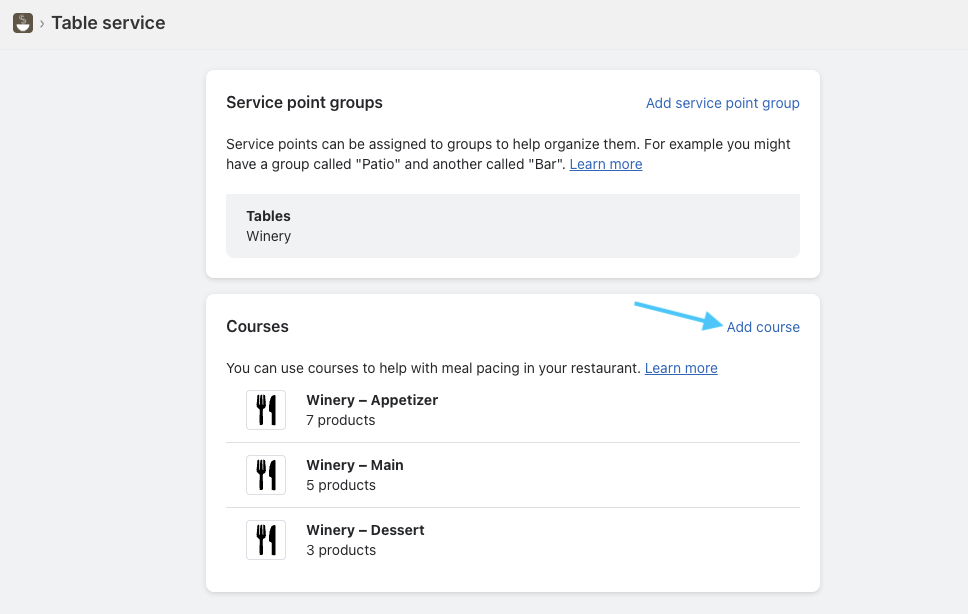The height and width of the screenshot is (614, 968).
Task: Click the Winery – Main fork and knife icon
Action: coord(266,475)
